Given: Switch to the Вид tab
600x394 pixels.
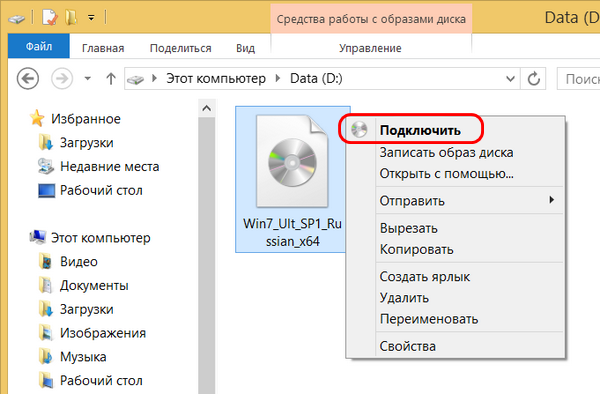Looking at the screenshot, I should pyautogui.click(x=245, y=48).
